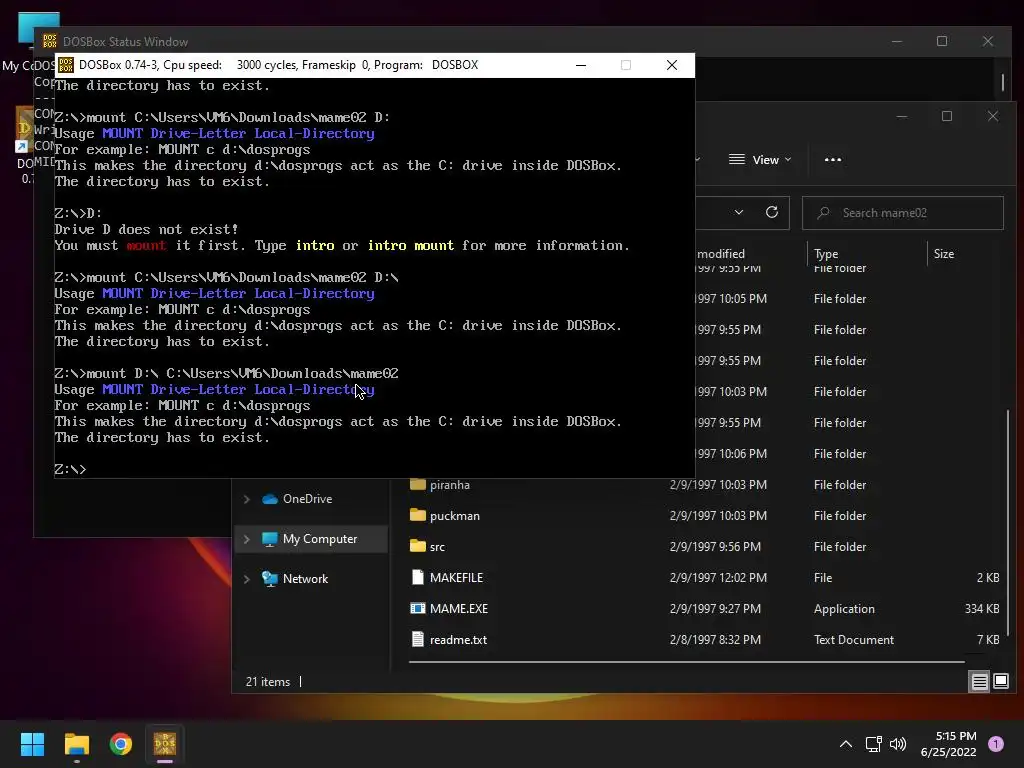
Task: Click the DOSBox window title bar icon
Action: point(65,65)
